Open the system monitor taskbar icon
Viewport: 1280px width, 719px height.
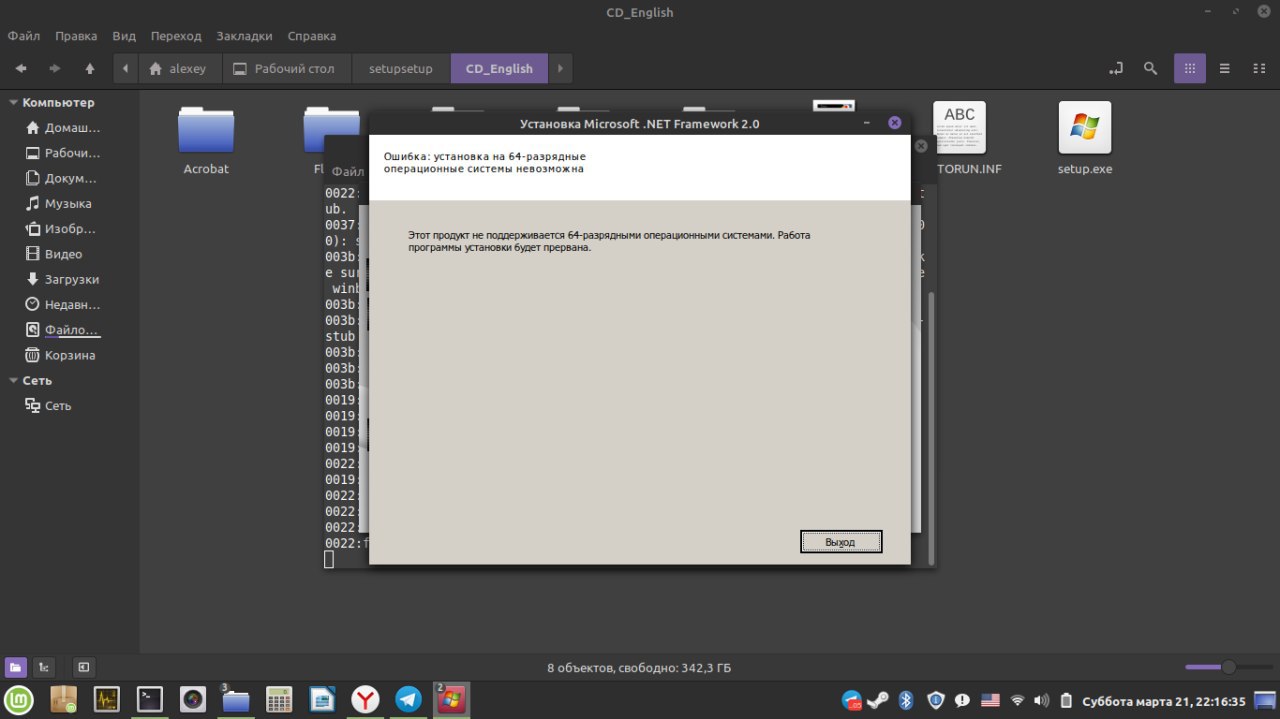click(107, 699)
